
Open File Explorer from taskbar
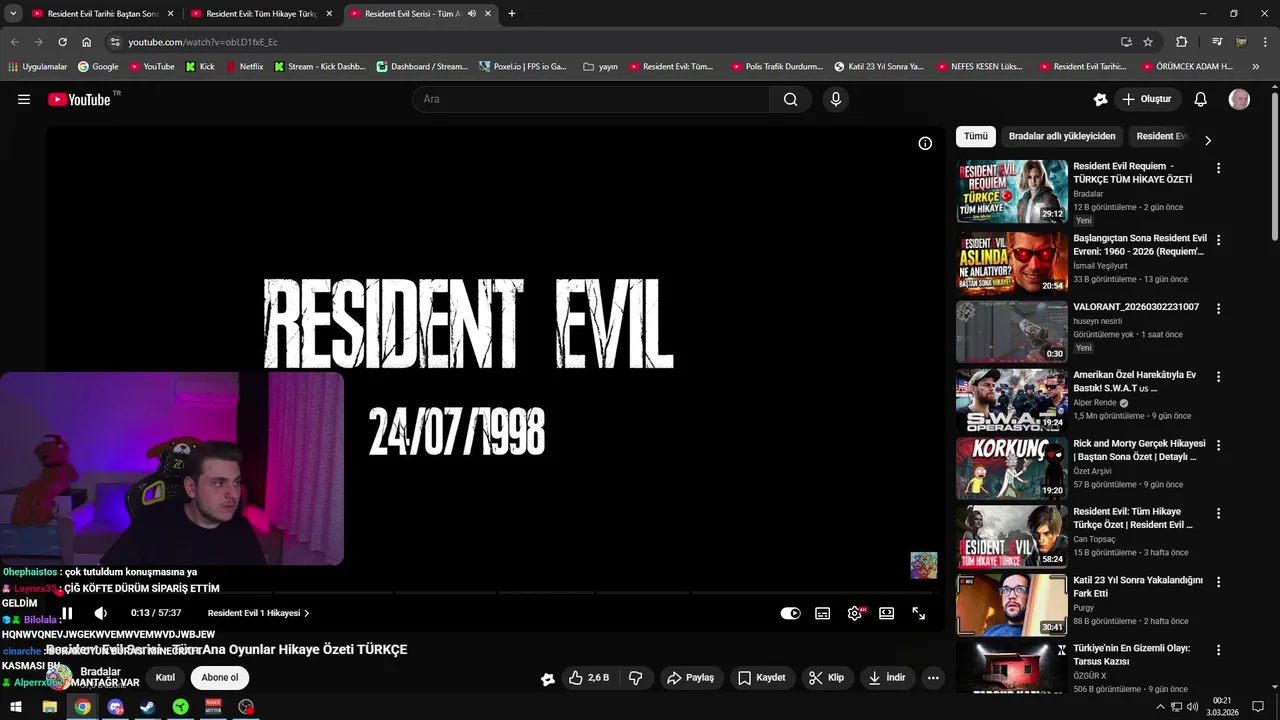[49, 707]
